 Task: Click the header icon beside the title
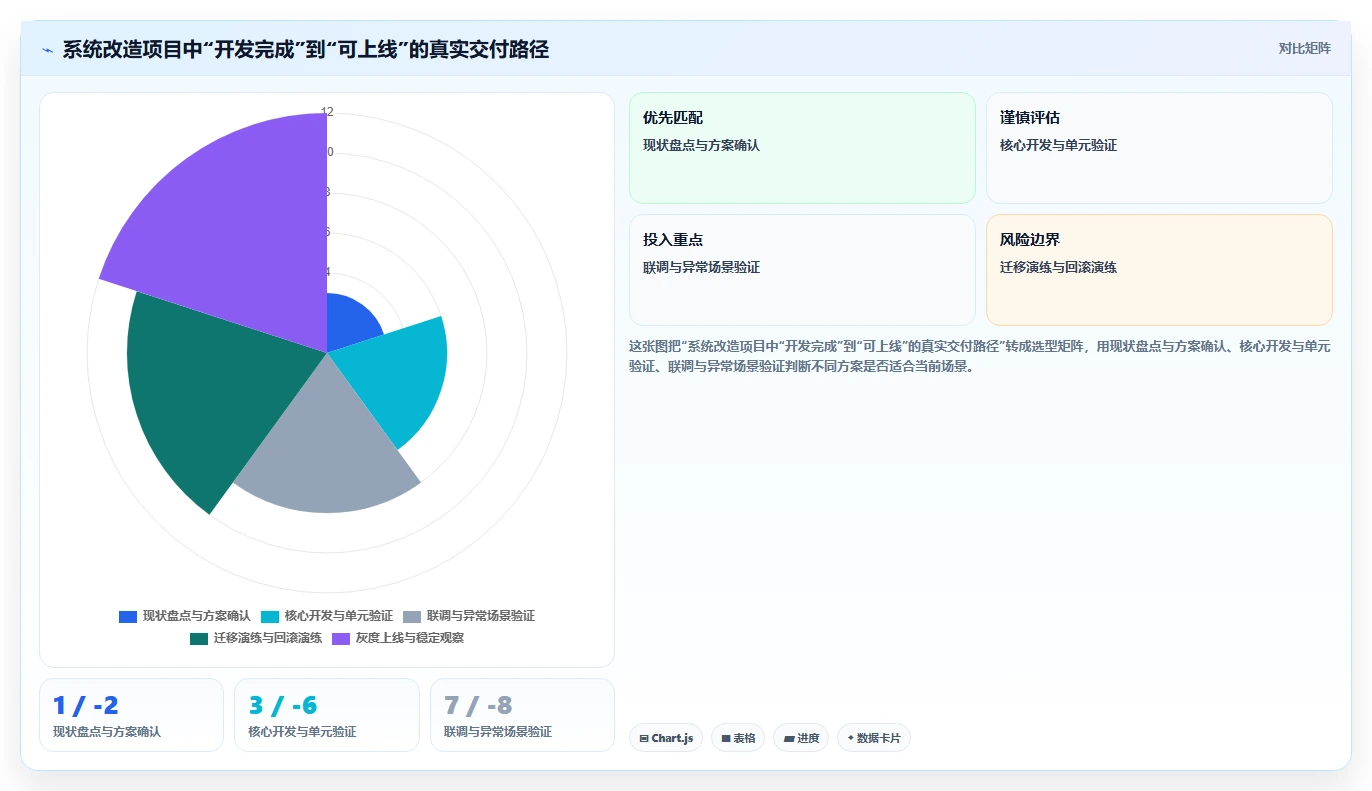tap(48, 49)
